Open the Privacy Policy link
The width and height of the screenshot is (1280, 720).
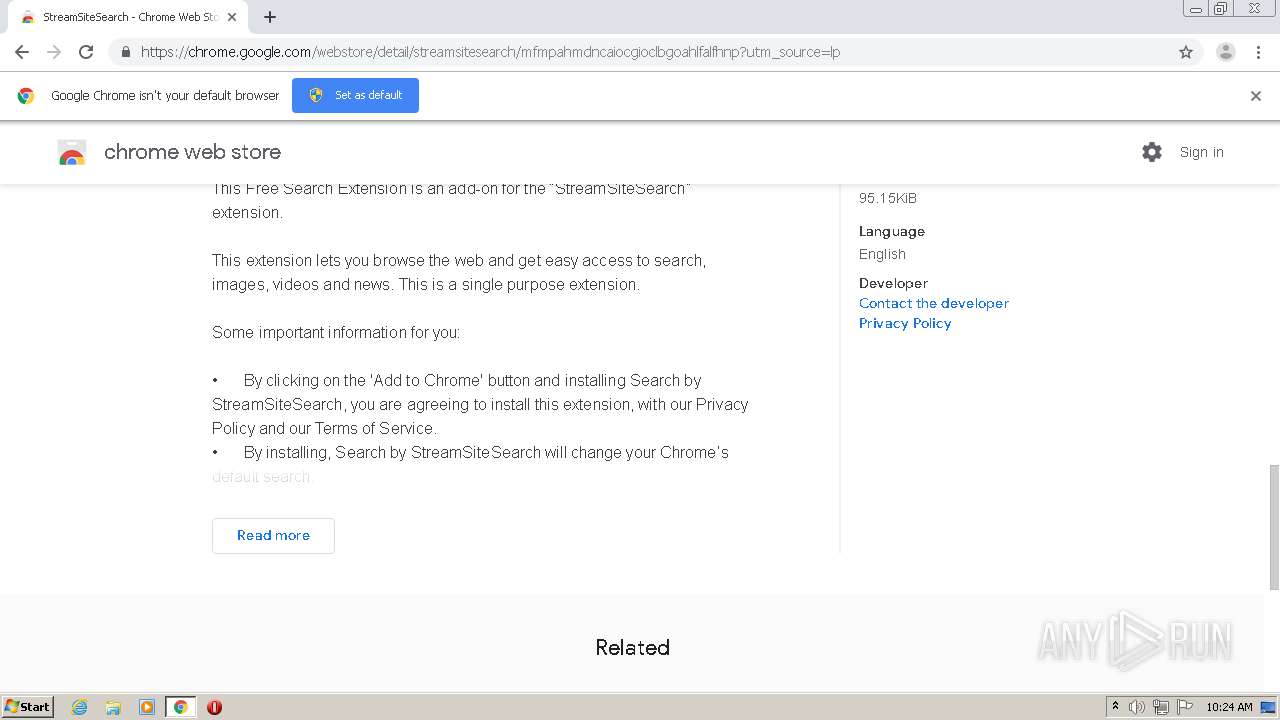(x=905, y=323)
